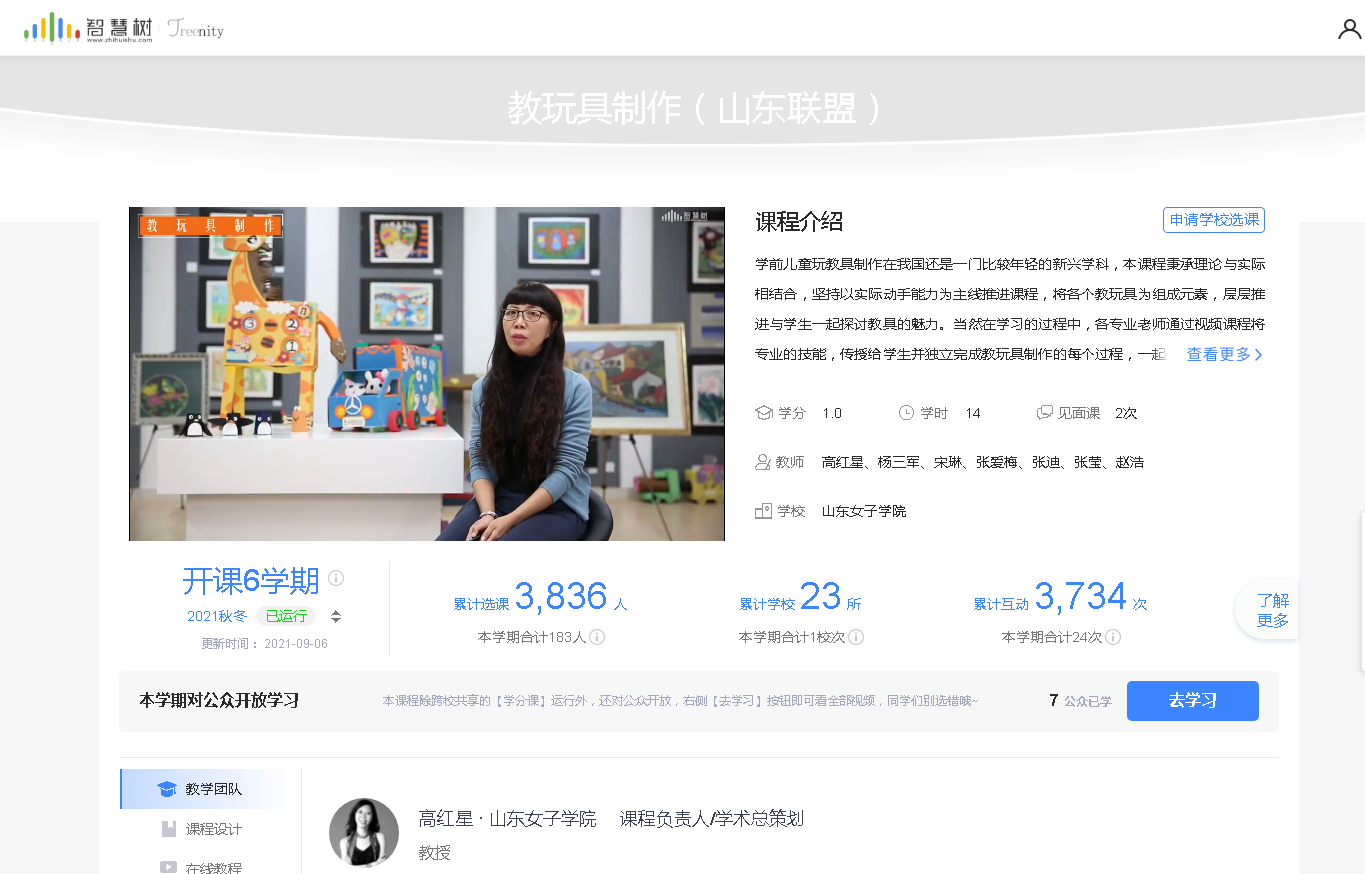The width and height of the screenshot is (1365, 874).
Task: Open the 在线教程 tab
Action: click(213, 867)
